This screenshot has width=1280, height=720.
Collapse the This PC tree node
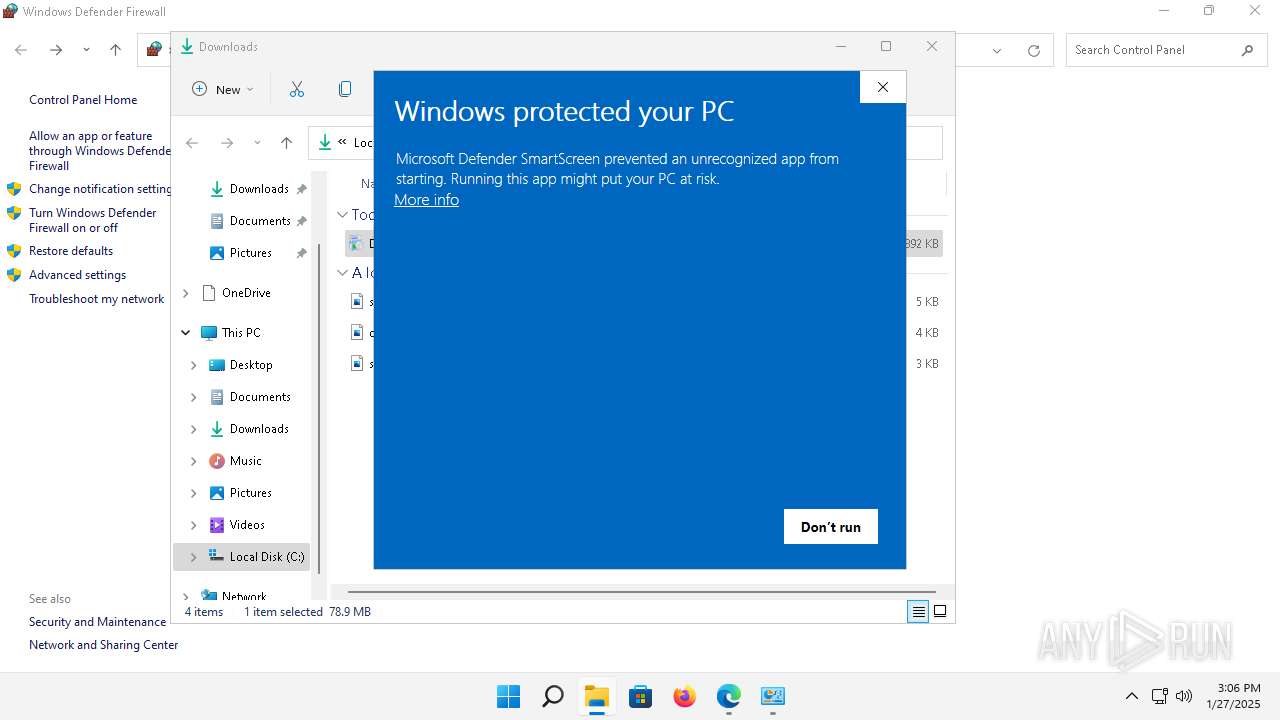click(186, 333)
